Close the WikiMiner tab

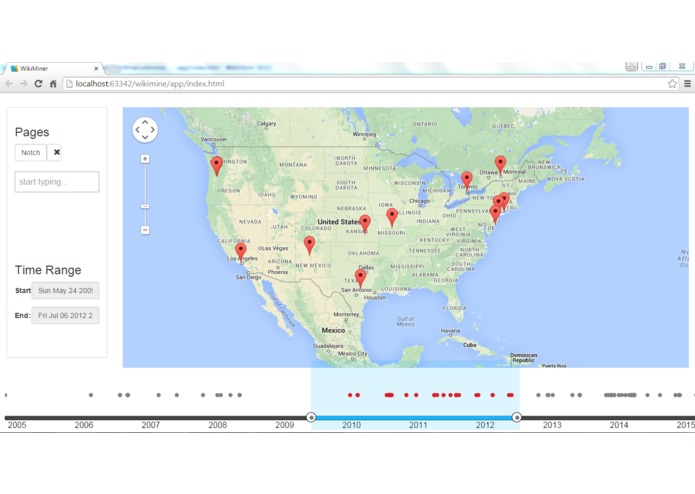[x=96, y=69]
